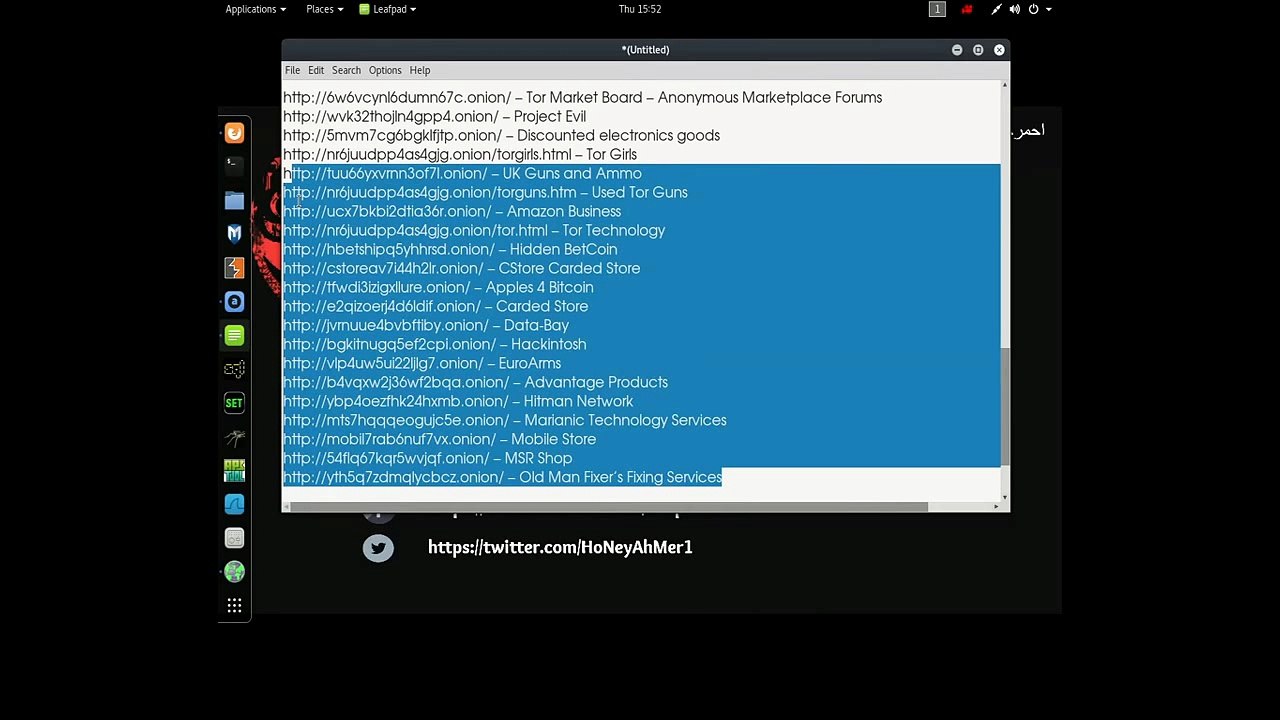
Task: Launch apktool icon in the dock
Action: click(234, 470)
